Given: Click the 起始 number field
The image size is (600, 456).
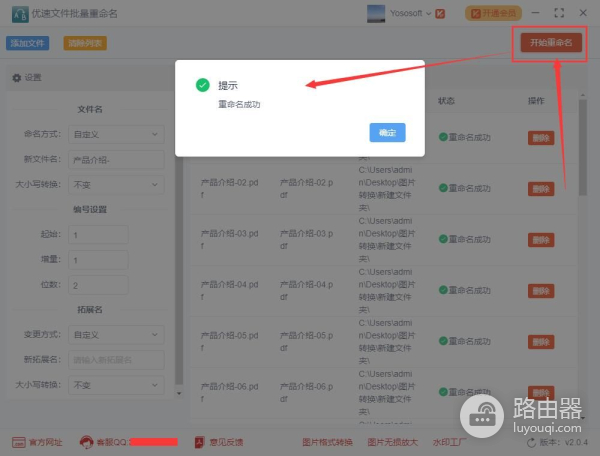Looking at the screenshot, I should tap(98, 235).
